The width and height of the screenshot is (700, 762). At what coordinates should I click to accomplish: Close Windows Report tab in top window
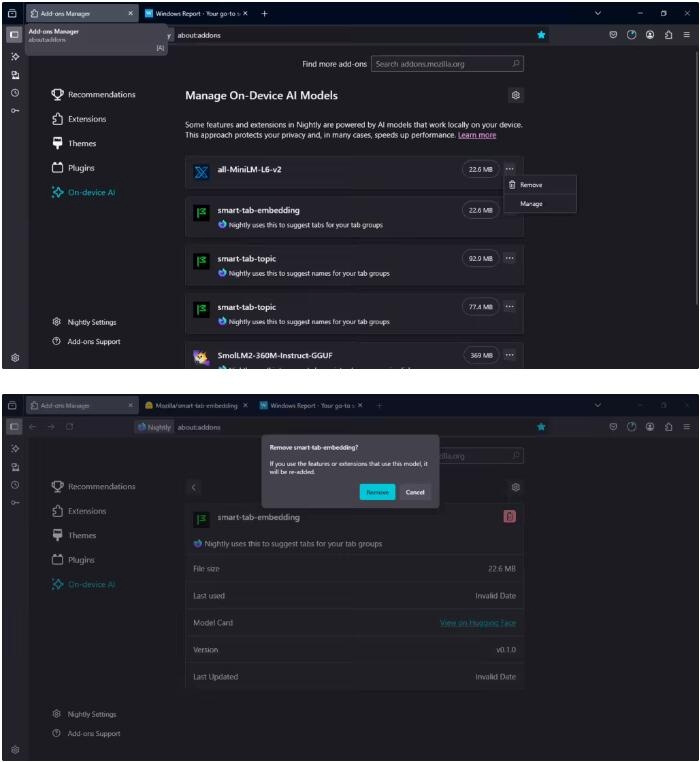coord(245,14)
